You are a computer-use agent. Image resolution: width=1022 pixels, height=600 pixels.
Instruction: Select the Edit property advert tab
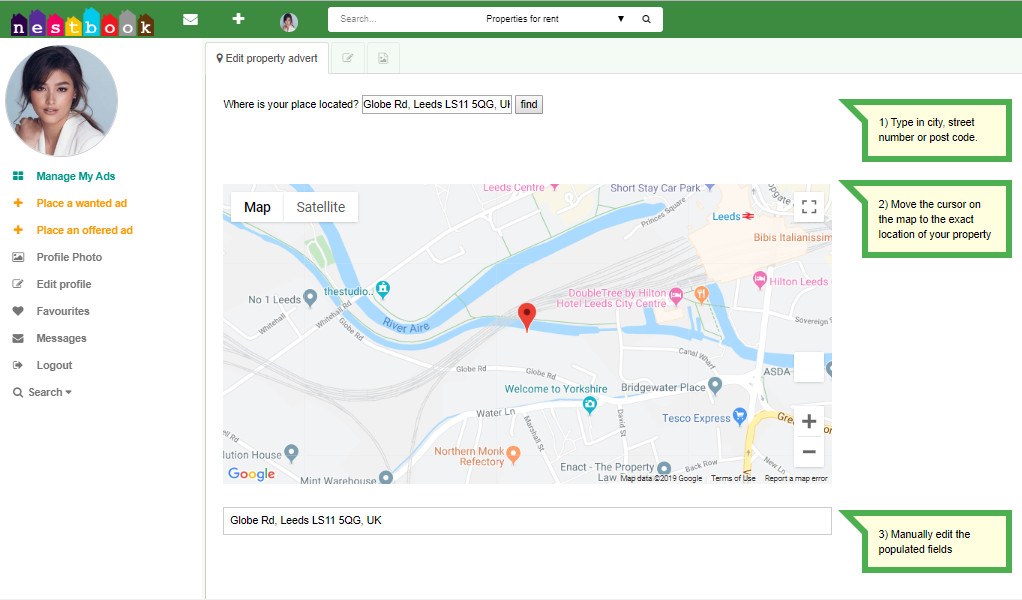tap(267, 58)
